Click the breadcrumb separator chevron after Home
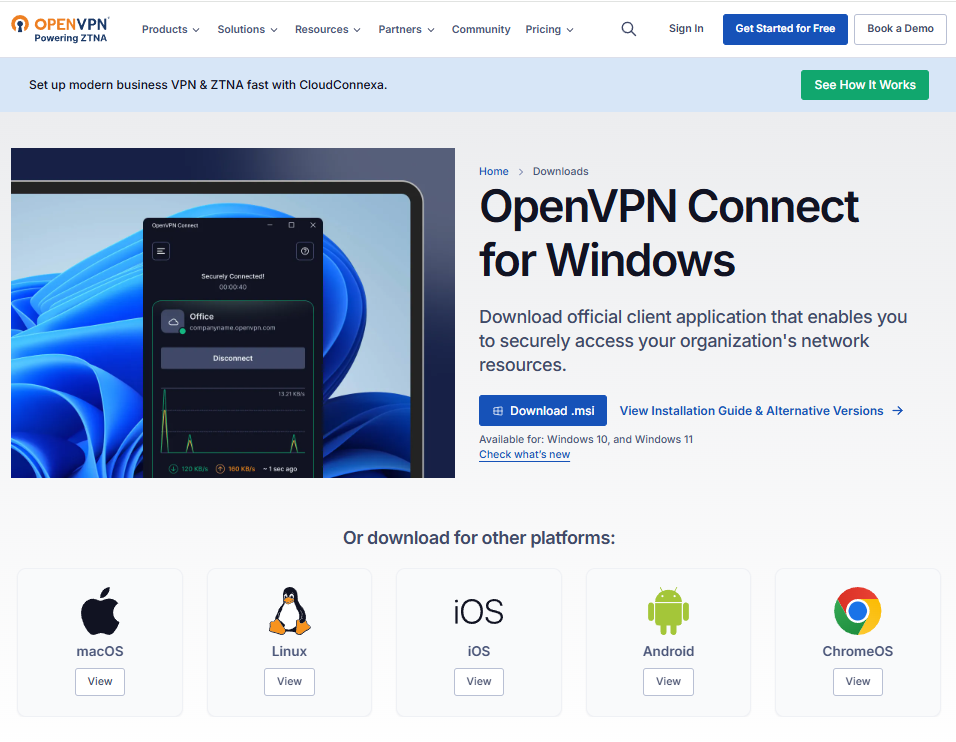Image resolution: width=956 pixels, height=742 pixels. point(521,172)
